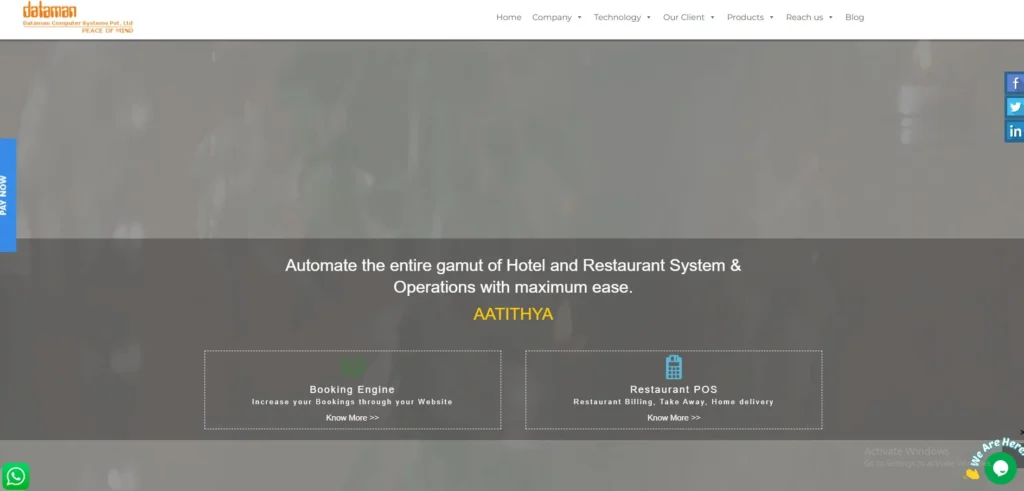Expand the Our Client dropdown arrow
Viewport: 1024px width, 491px height.
click(712, 18)
